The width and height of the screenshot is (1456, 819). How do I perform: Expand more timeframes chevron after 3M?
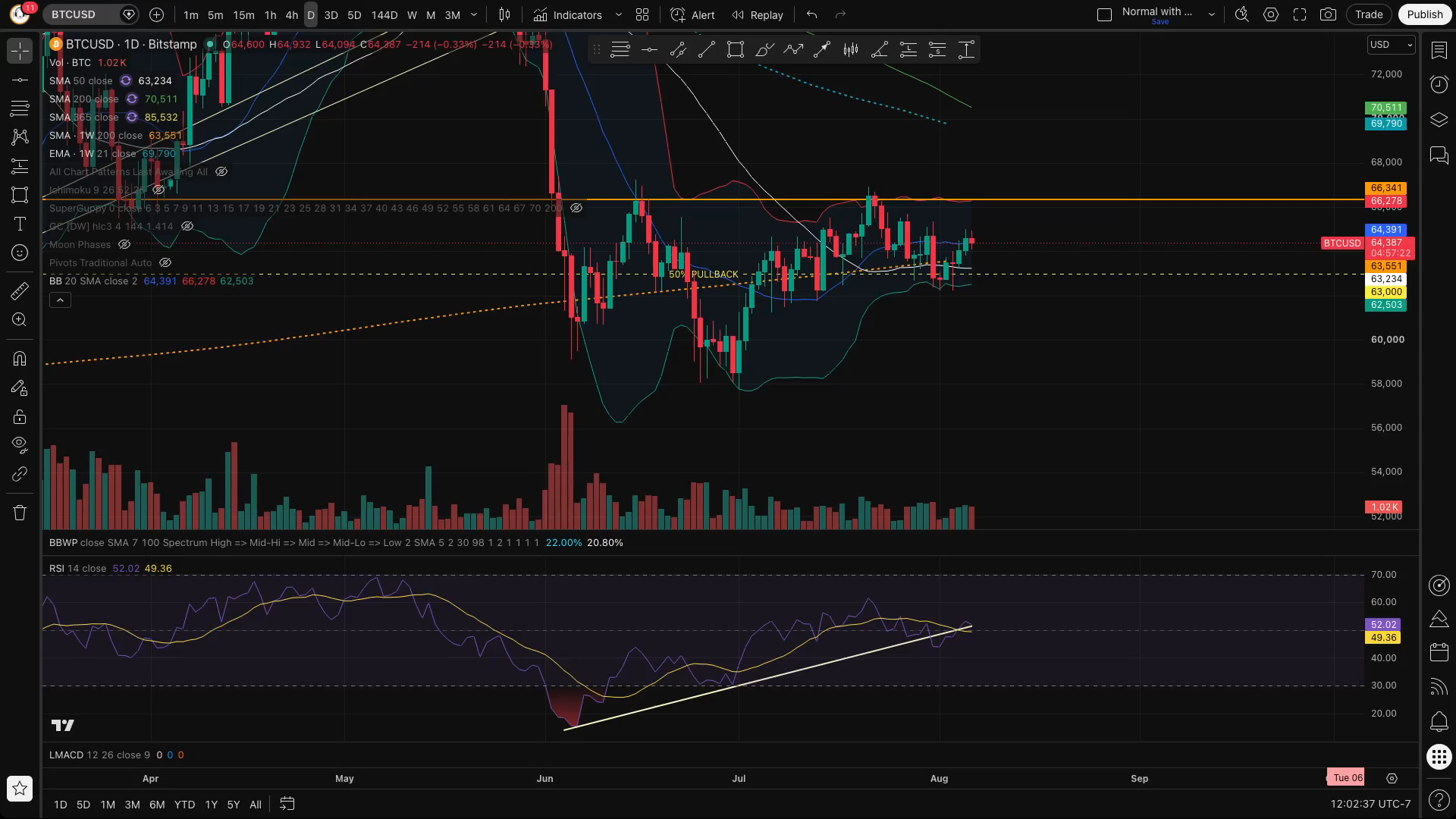[x=474, y=14]
